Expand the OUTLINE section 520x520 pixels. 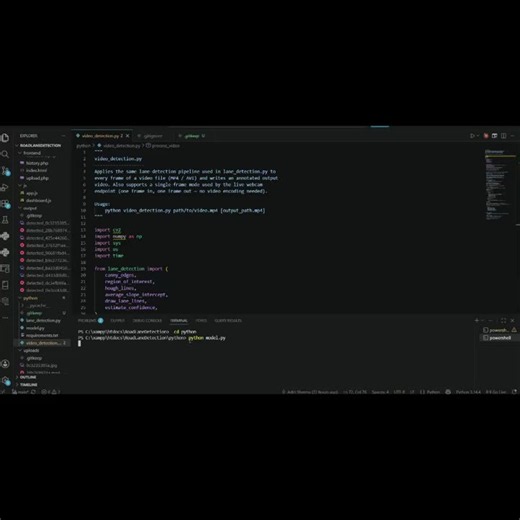click(28, 377)
